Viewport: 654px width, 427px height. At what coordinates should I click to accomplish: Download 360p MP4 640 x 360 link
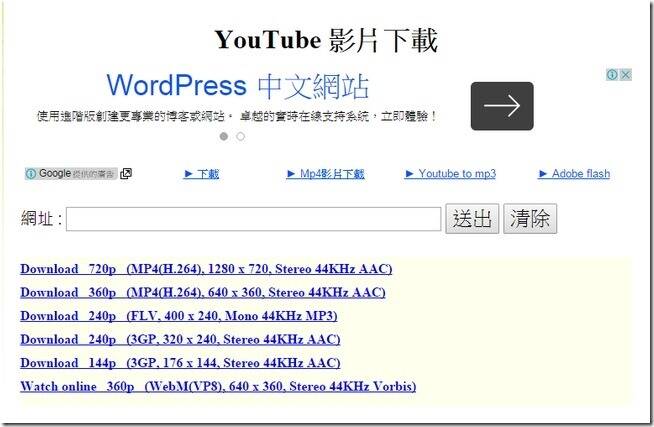pos(203,292)
